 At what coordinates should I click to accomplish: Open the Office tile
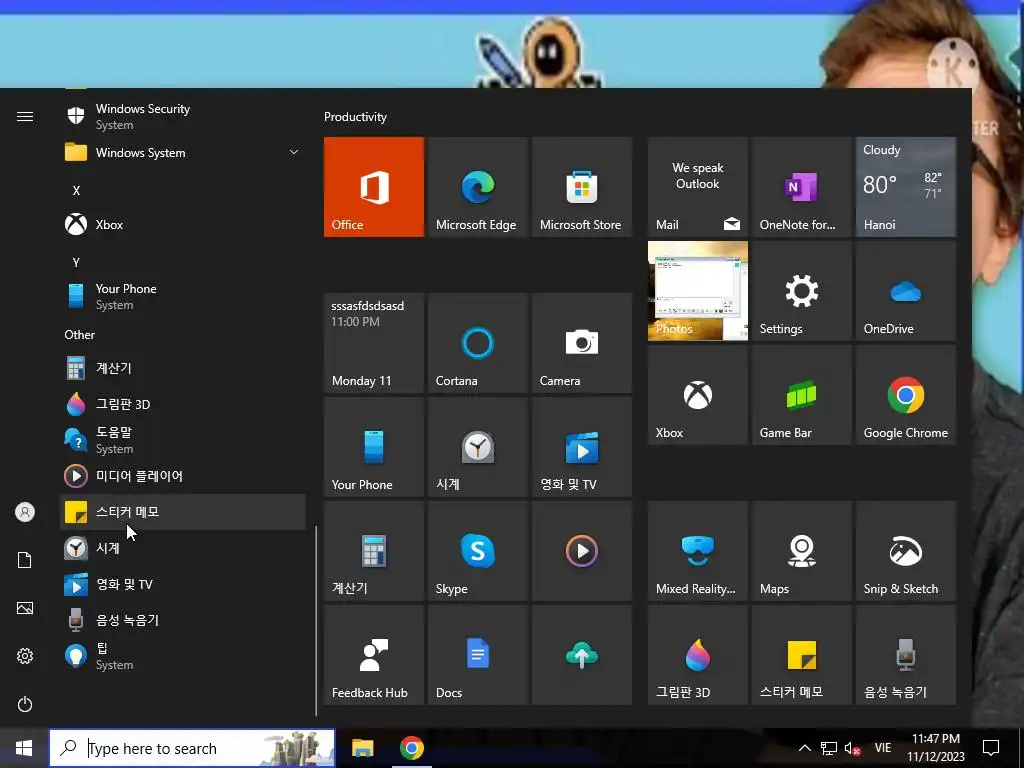pyautogui.click(x=374, y=187)
